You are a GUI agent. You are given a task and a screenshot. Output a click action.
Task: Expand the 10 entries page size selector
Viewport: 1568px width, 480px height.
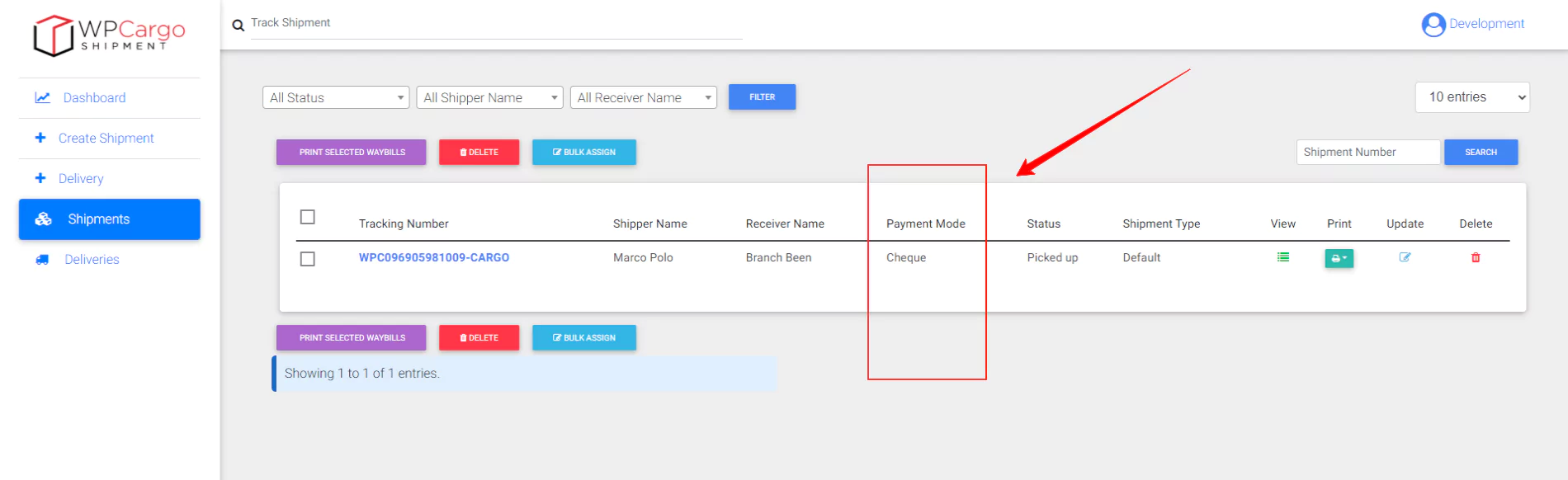point(1472,97)
